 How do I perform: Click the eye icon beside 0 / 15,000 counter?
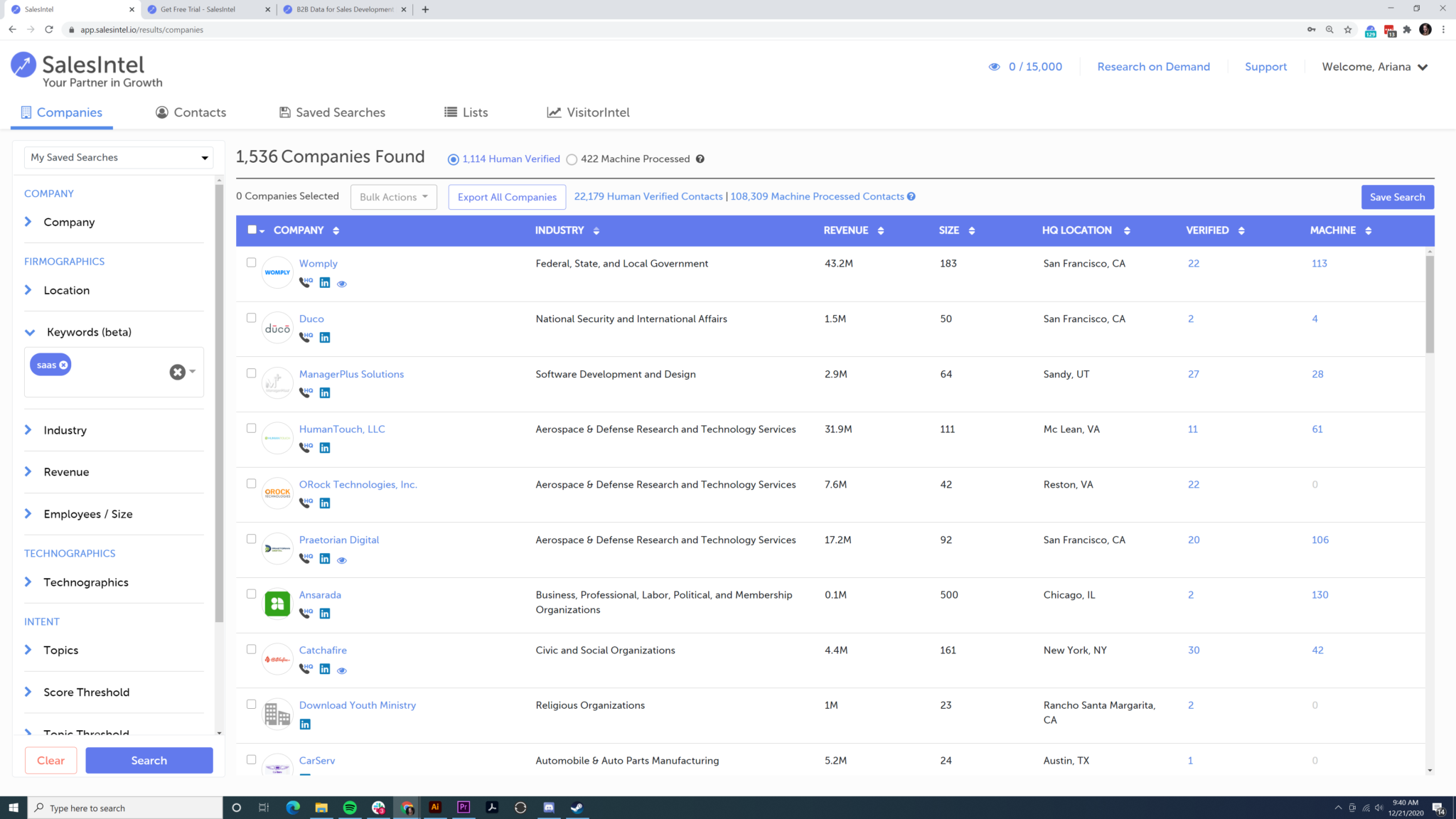coord(995,66)
